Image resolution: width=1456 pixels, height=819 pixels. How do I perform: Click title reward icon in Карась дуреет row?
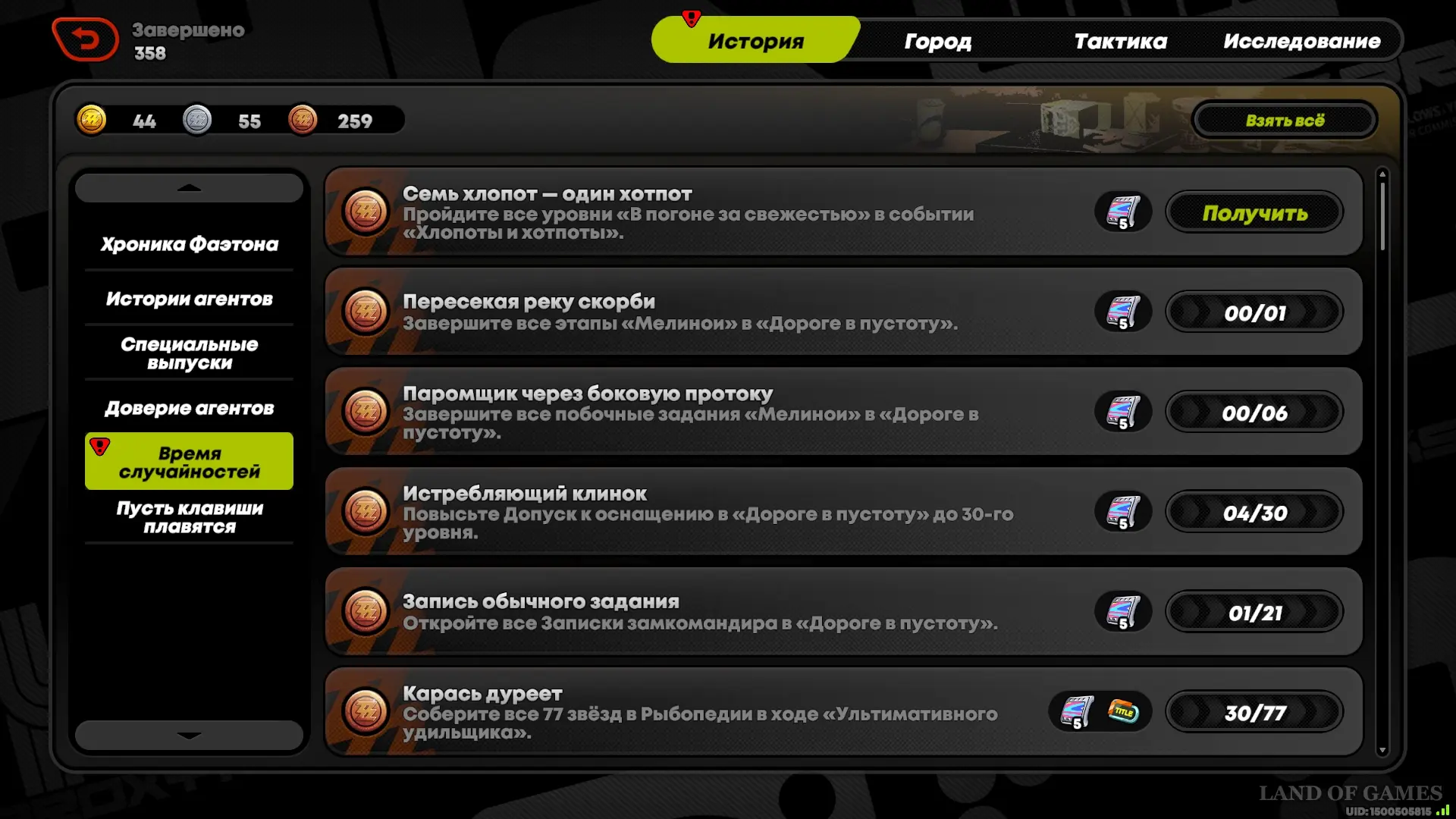tap(1123, 711)
